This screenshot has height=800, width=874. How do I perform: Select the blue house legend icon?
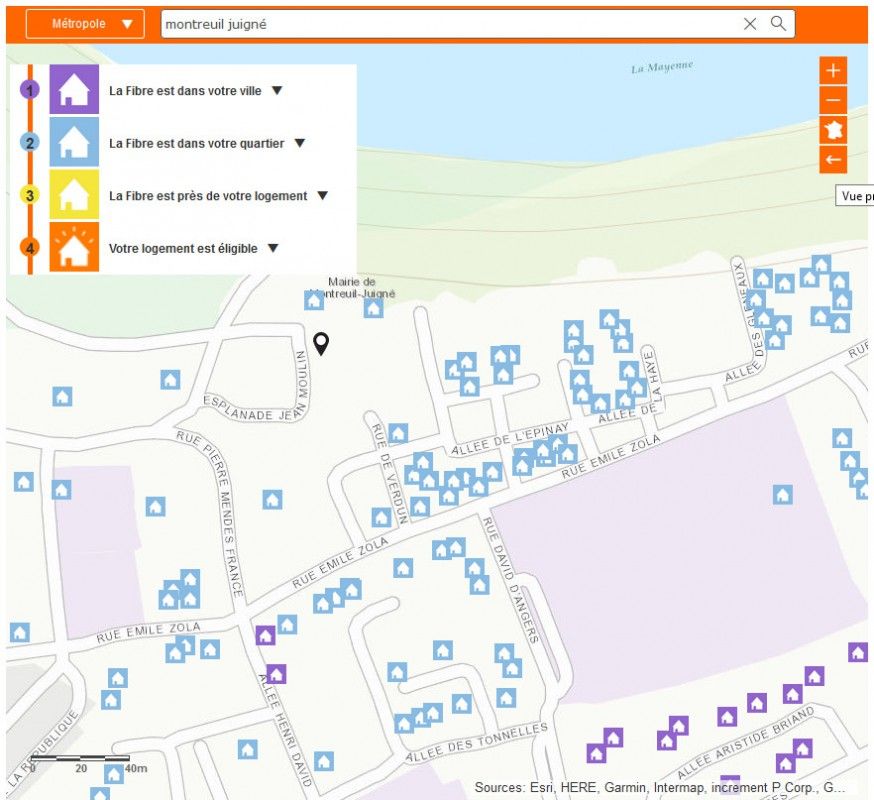(74, 142)
